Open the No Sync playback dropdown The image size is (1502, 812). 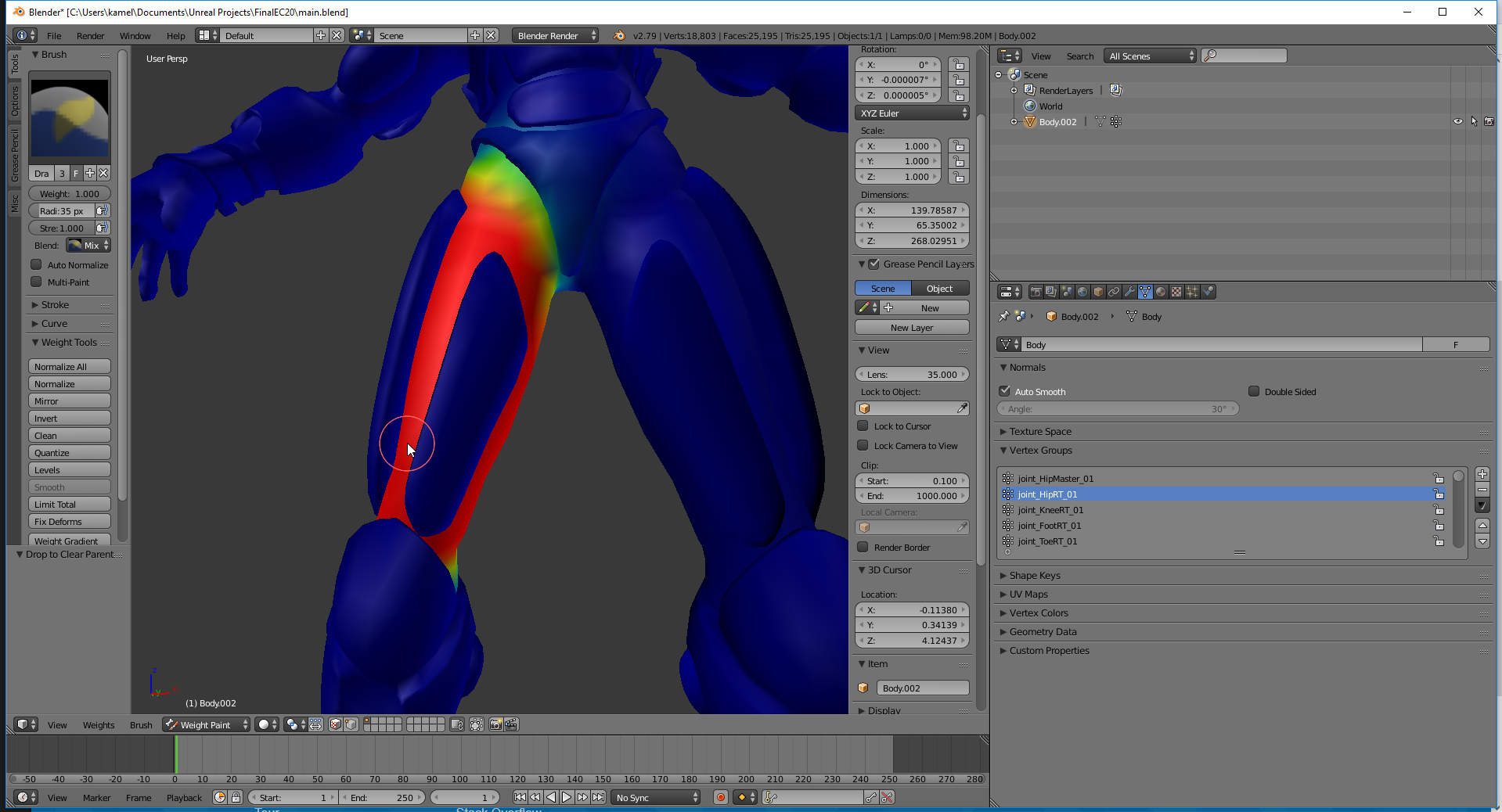tap(656, 797)
